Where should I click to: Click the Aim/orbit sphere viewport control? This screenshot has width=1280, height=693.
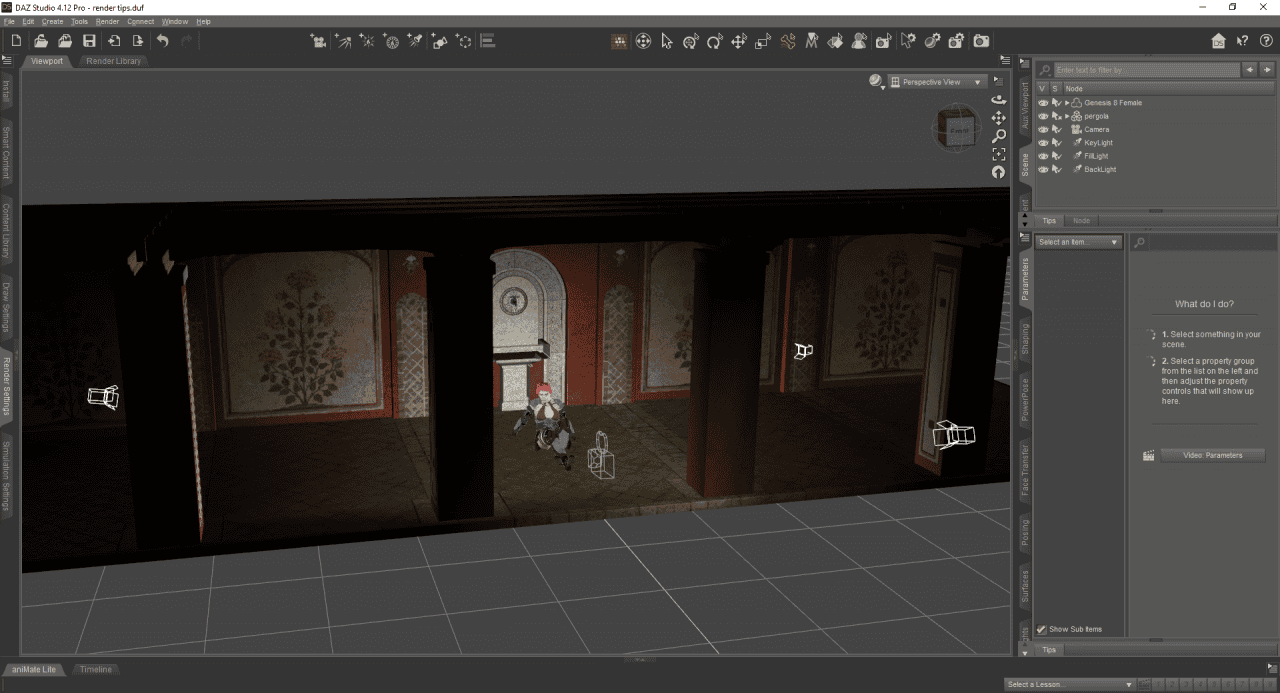click(x=998, y=99)
